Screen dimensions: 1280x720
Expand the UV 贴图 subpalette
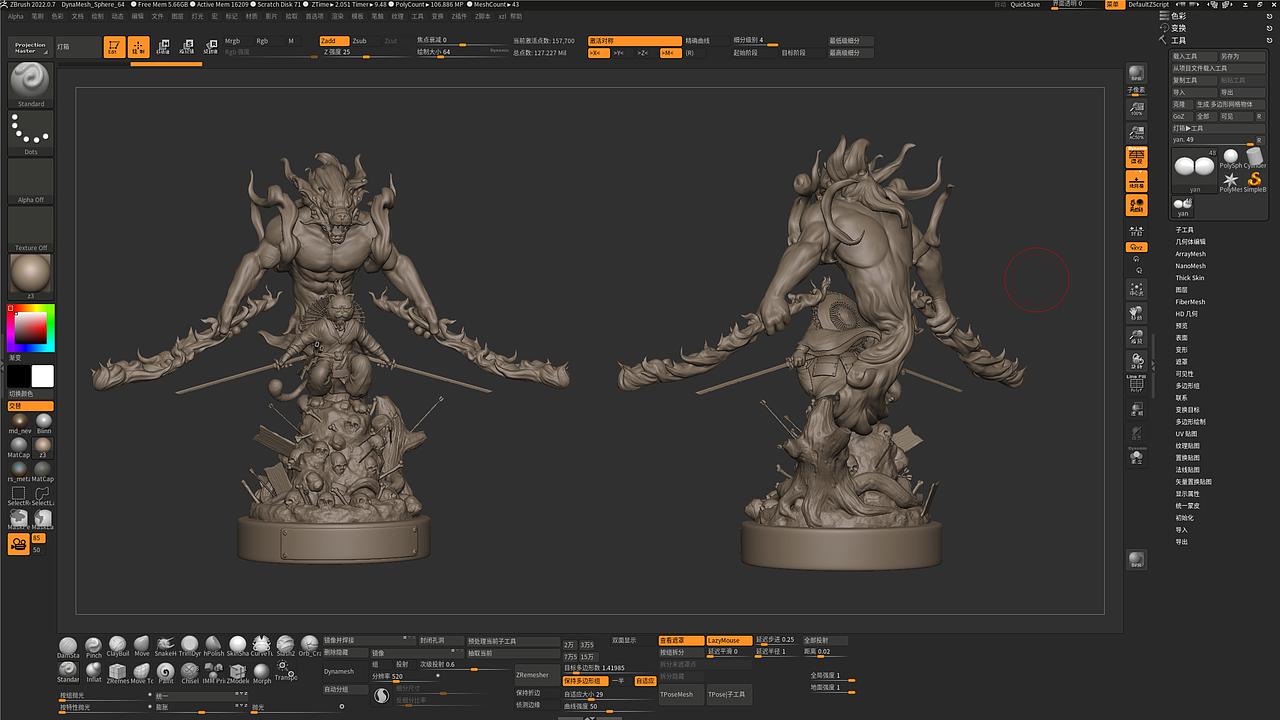tap(1187, 434)
